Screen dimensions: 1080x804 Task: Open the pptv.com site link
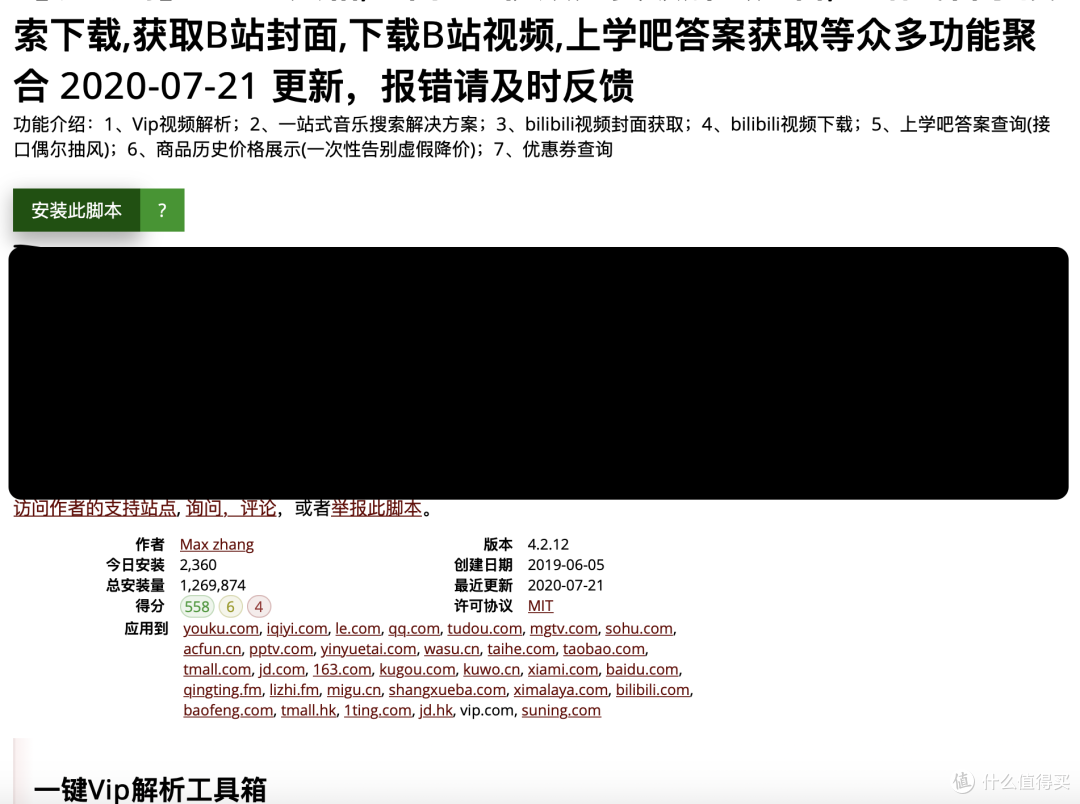[281, 649]
